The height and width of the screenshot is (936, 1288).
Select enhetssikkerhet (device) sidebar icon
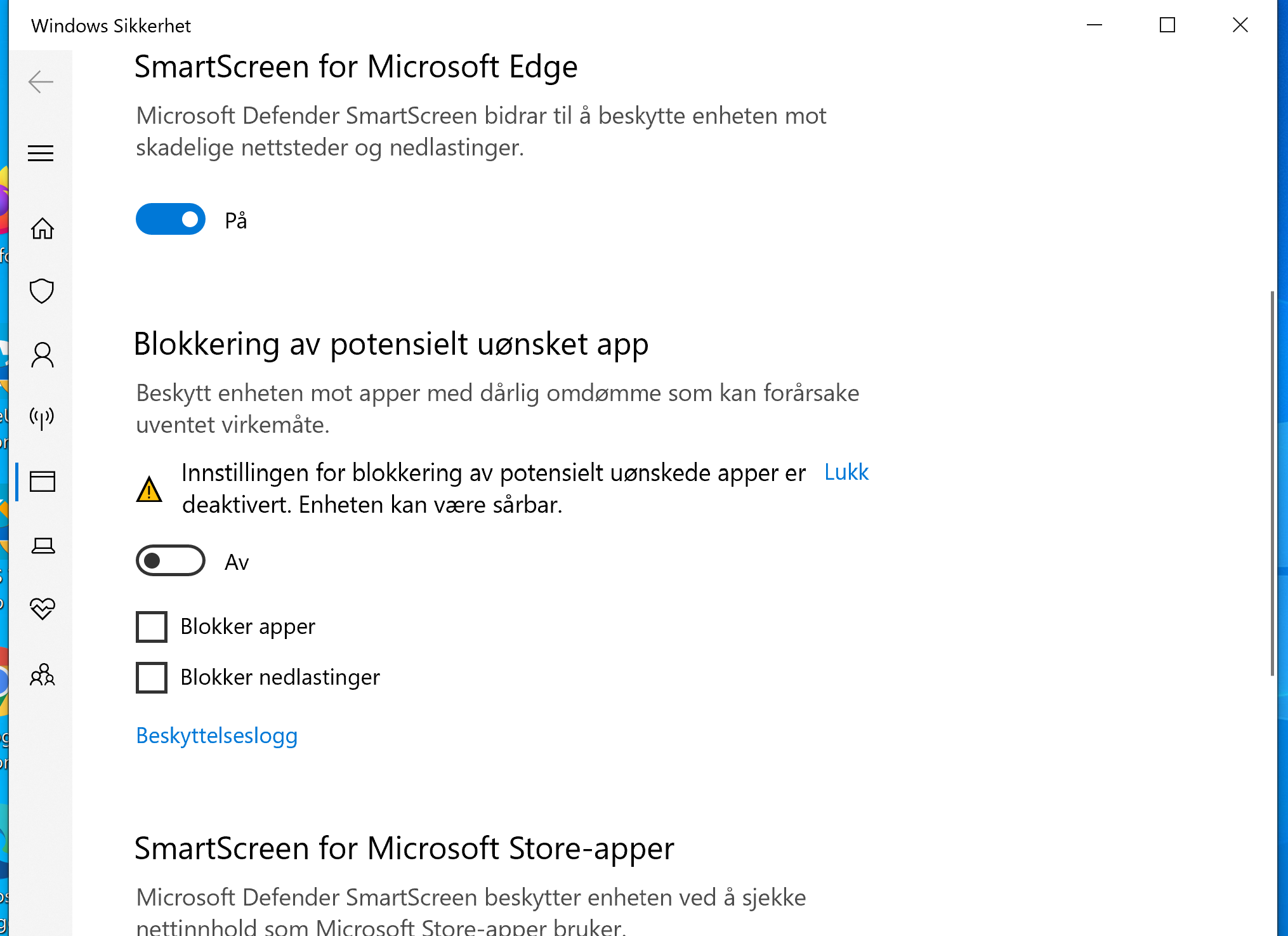[41, 544]
